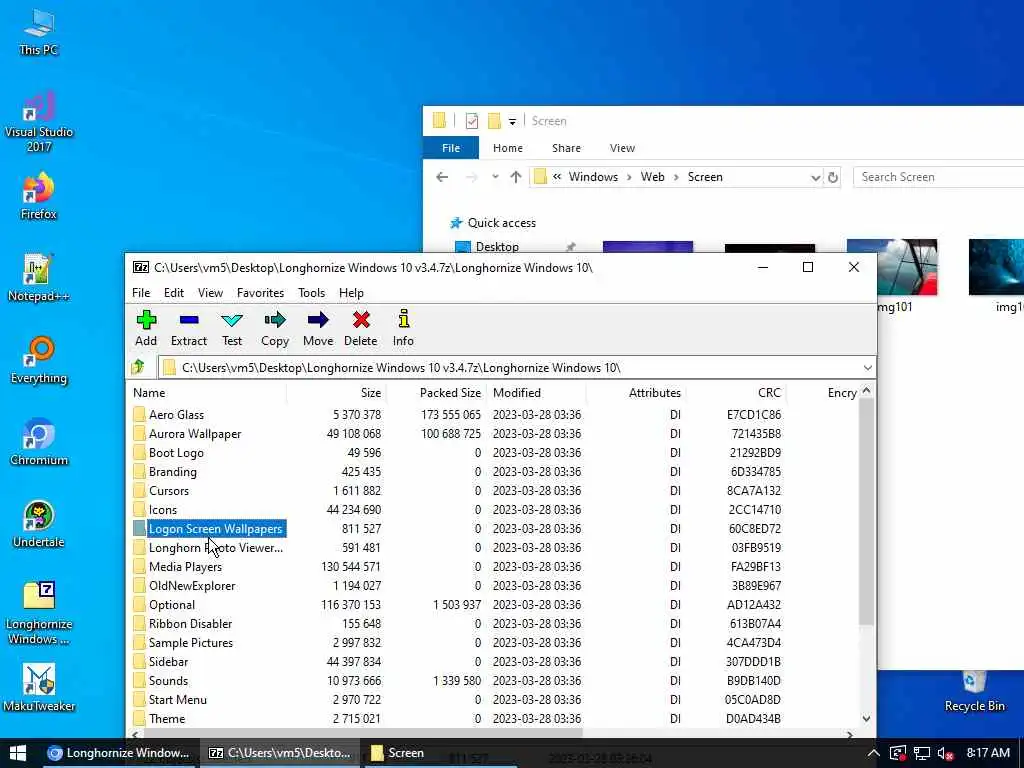Open the Favorites menu in 7-Zip
The height and width of the screenshot is (768, 1024).
tap(261, 293)
